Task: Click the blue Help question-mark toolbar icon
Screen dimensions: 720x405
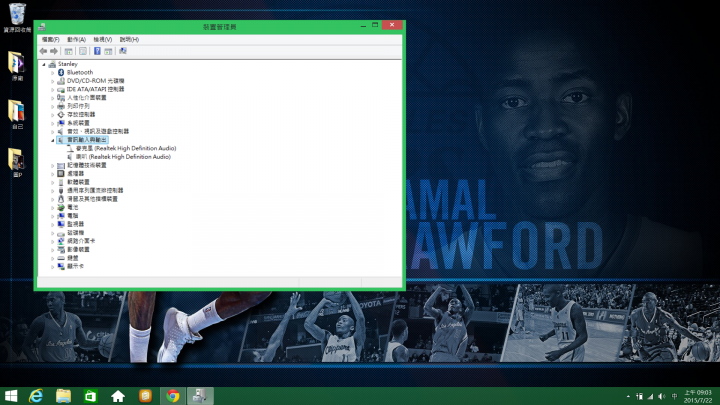Action: (x=97, y=51)
